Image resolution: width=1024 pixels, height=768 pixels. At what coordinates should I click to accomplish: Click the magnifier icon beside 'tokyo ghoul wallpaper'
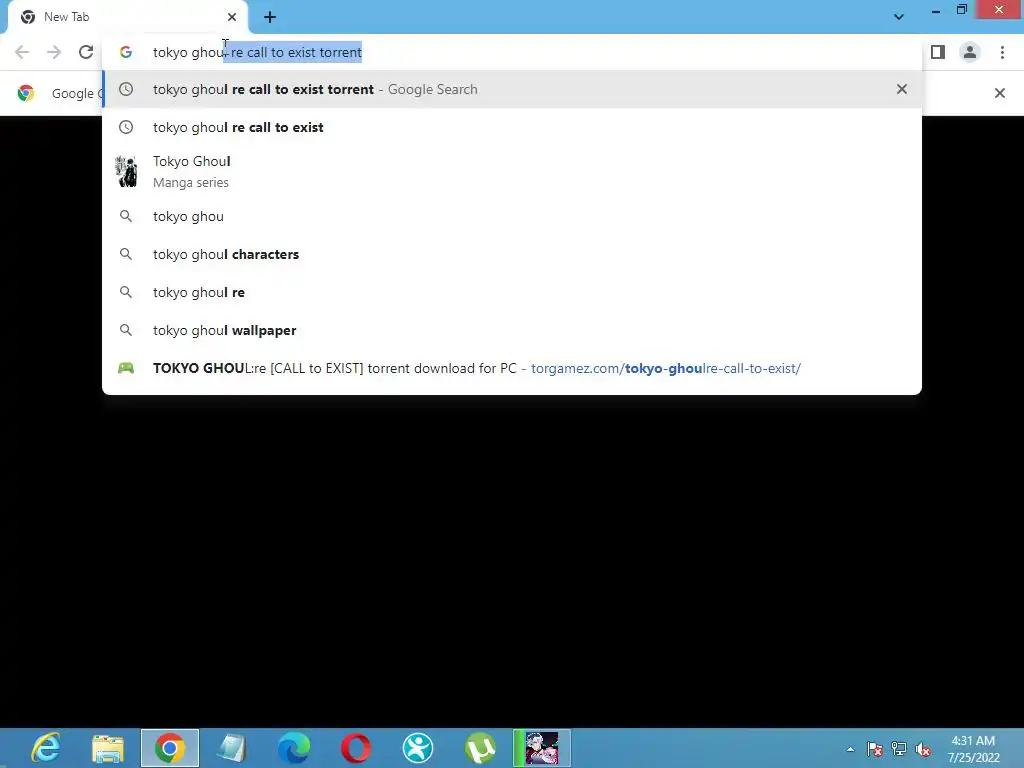point(126,330)
